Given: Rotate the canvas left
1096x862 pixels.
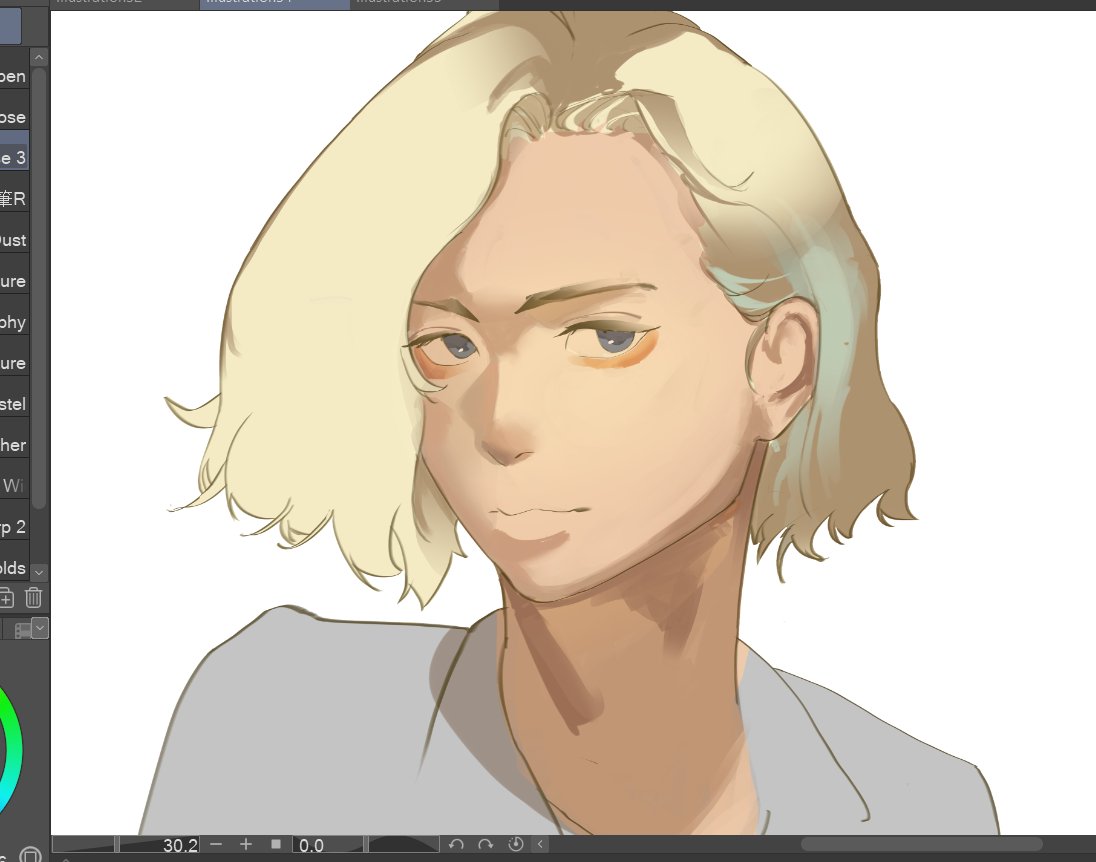Looking at the screenshot, I should (456, 845).
